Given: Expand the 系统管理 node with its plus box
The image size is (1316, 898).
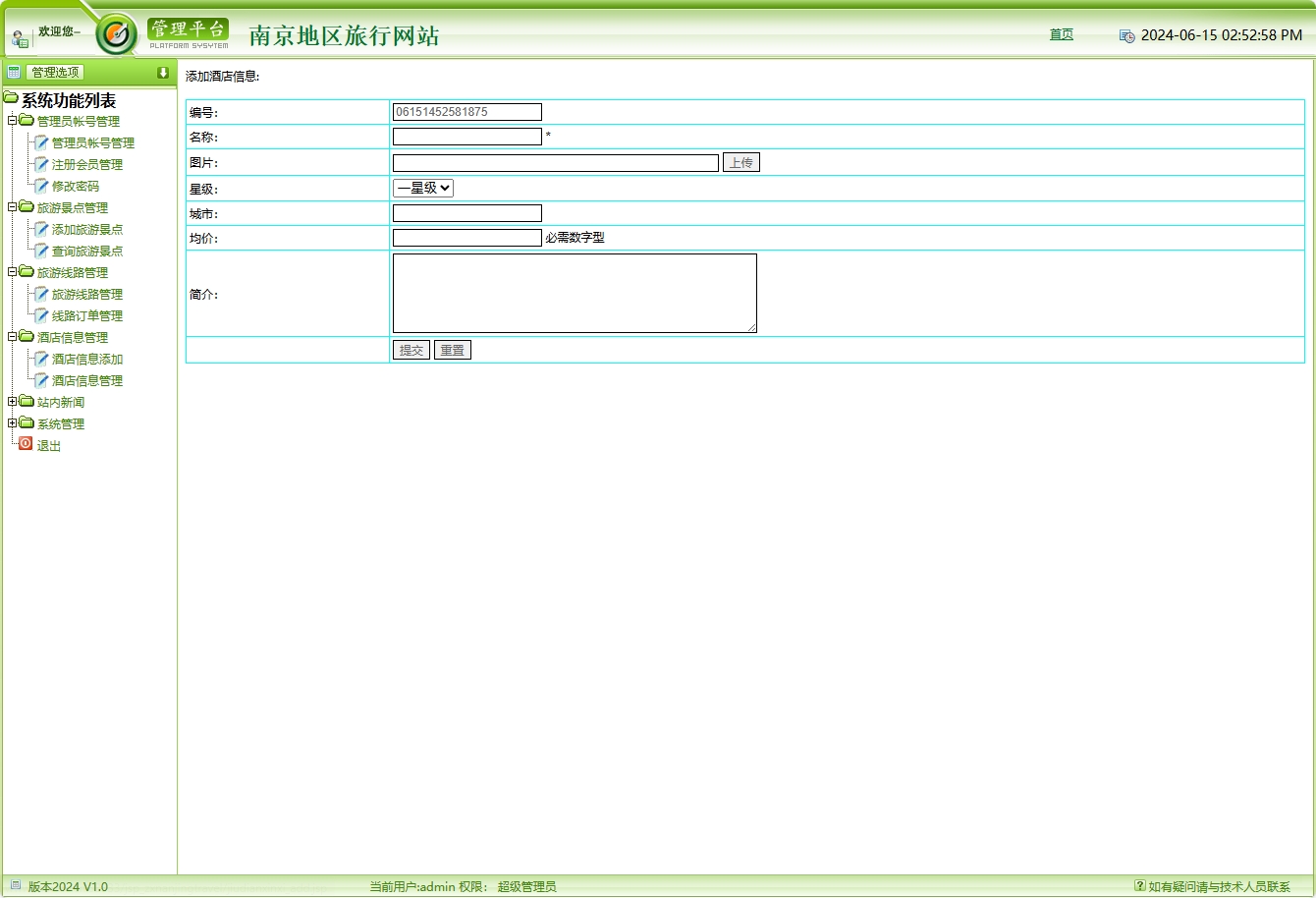Looking at the screenshot, I should pyautogui.click(x=13, y=423).
